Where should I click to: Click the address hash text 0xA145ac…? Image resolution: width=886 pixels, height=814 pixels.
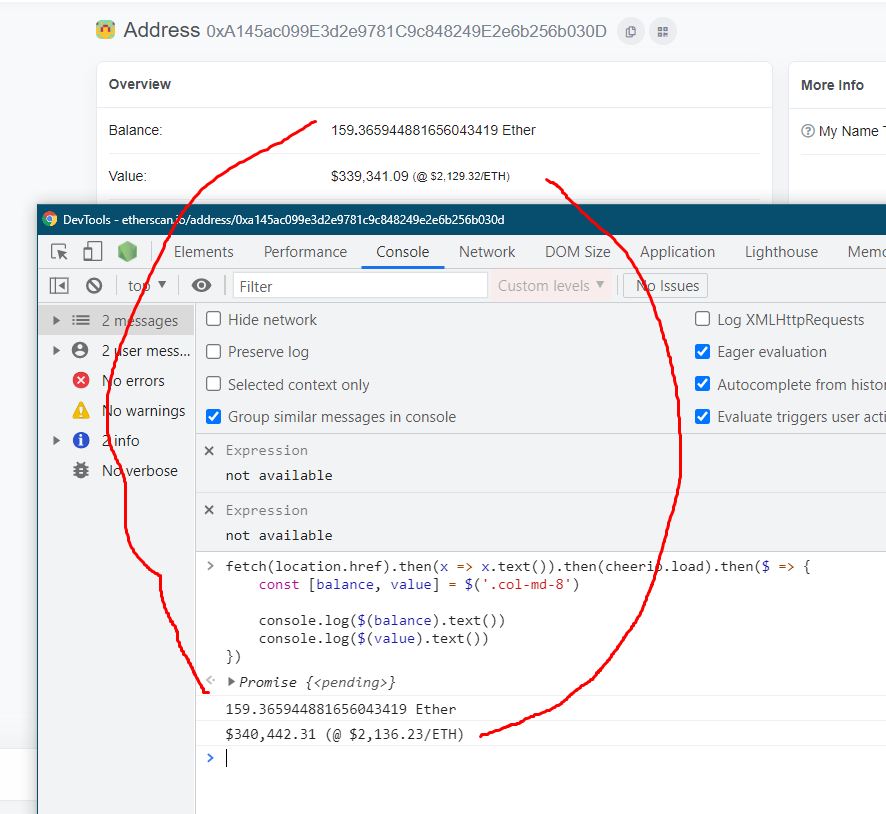[407, 31]
